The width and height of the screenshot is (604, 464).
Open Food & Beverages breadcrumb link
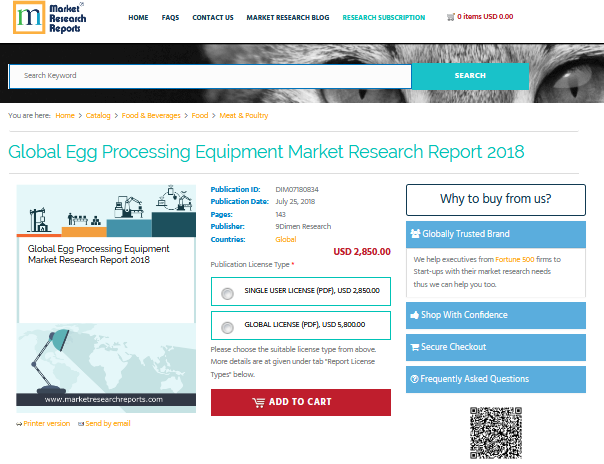(151, 116)
